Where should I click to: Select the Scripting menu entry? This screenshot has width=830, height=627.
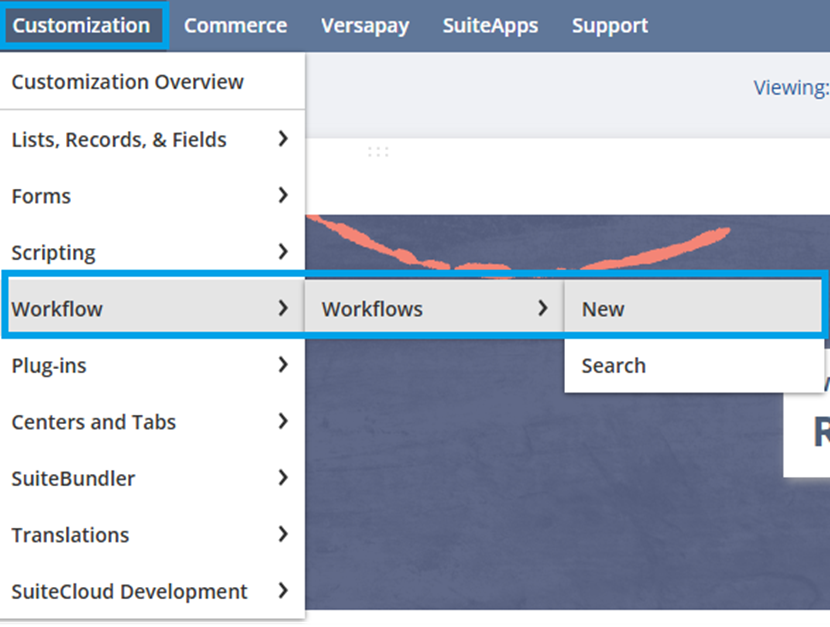[152, 252]
